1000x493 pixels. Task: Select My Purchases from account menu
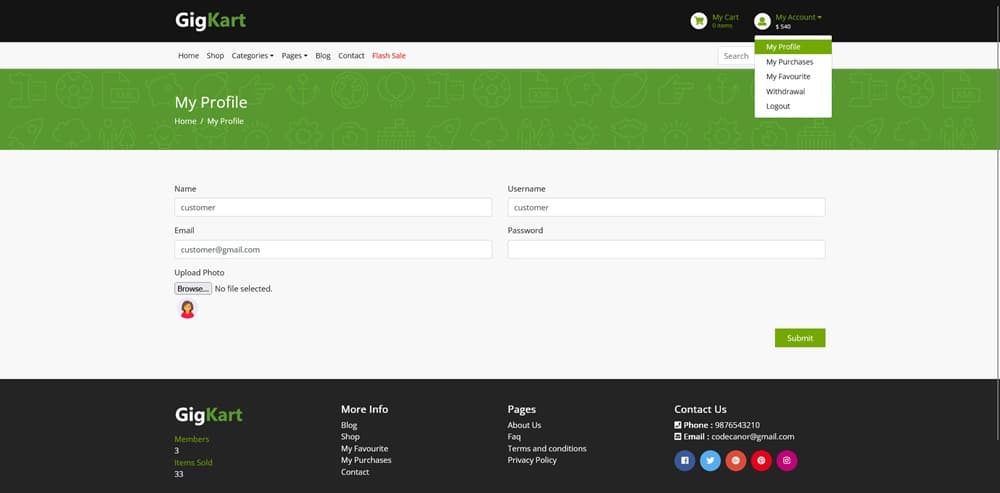pyautogui.click(x=789, y=62)
